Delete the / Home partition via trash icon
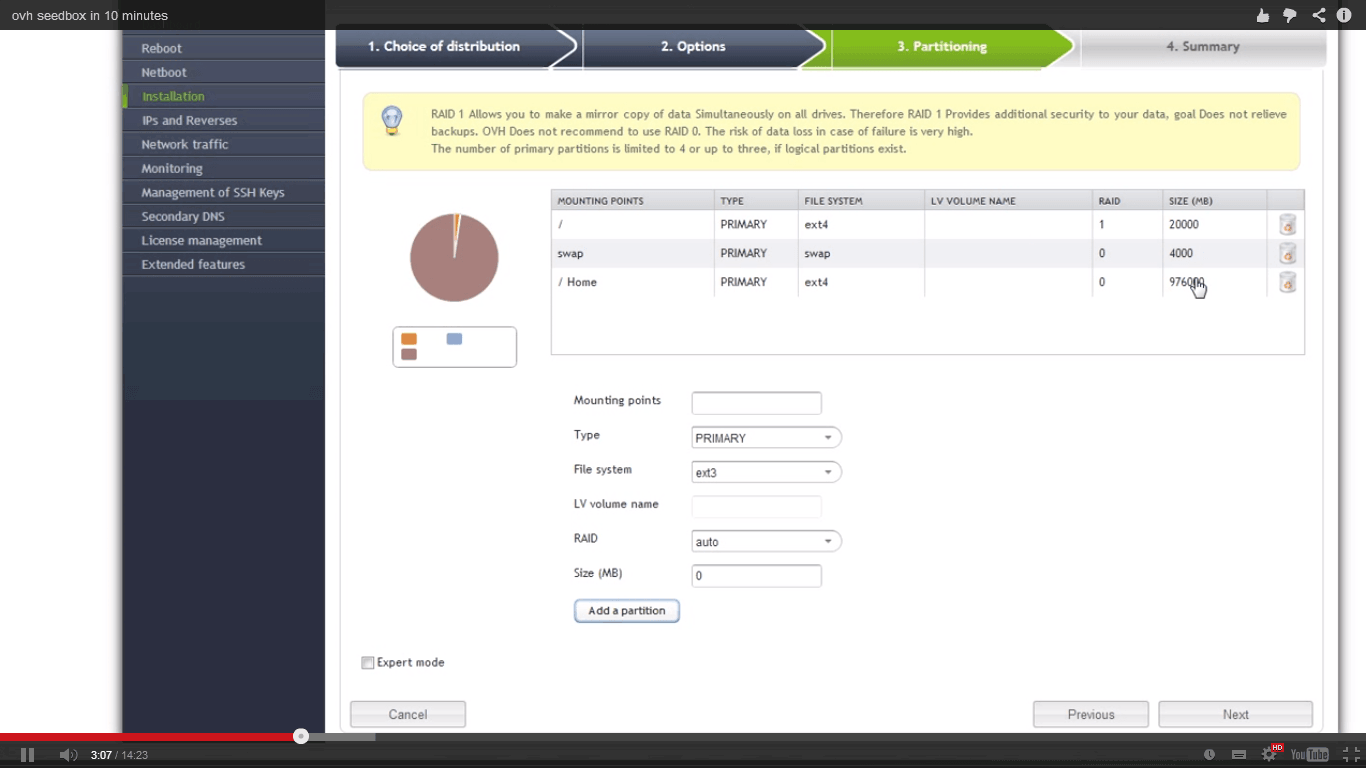 coord(1287,283)
